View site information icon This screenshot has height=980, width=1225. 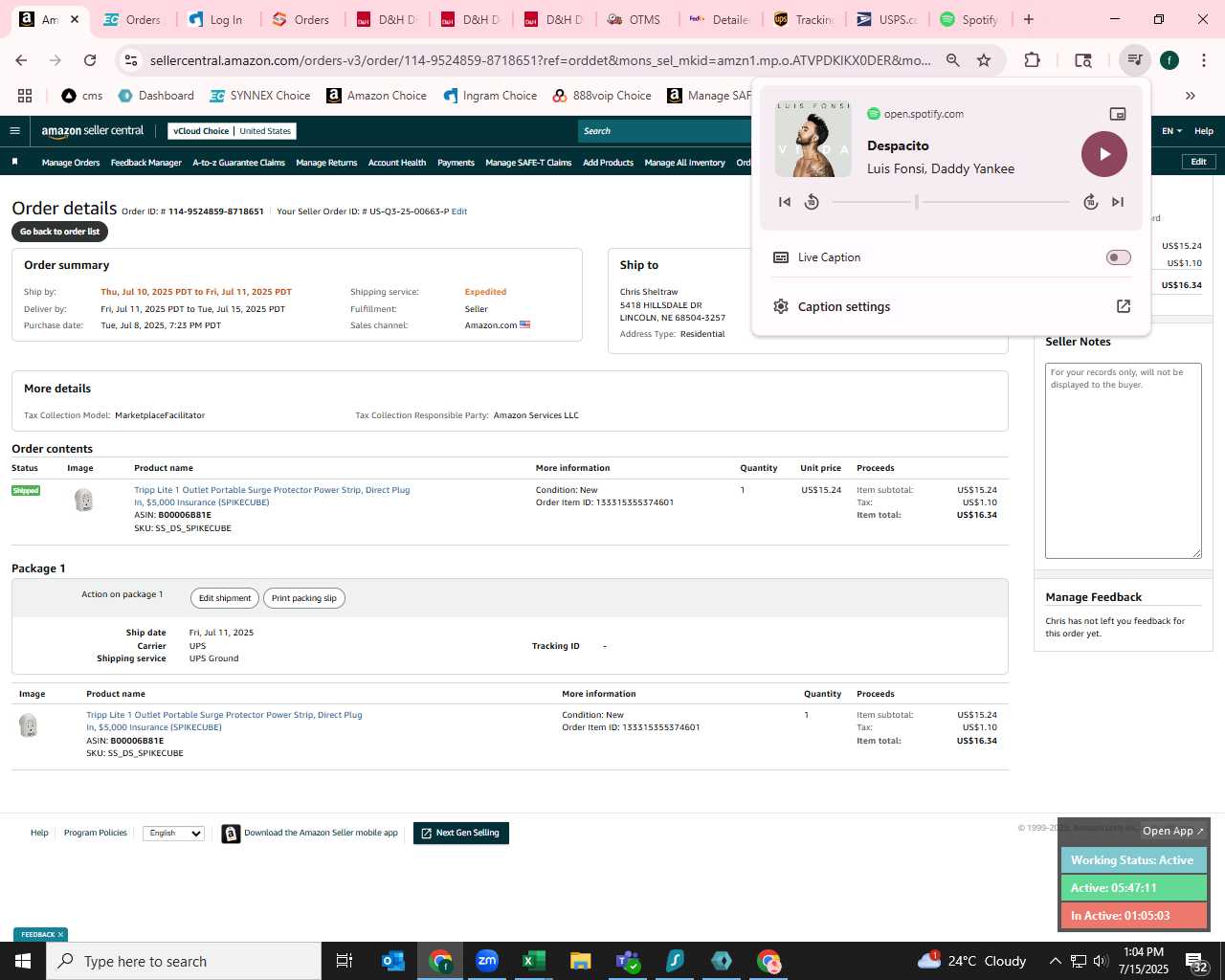click(x=130, y=60)
